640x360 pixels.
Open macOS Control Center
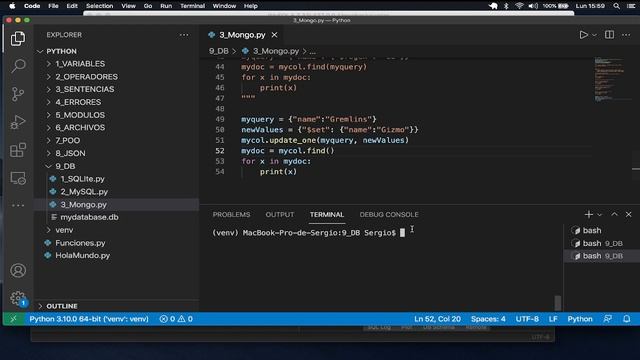tap(631, 6)
